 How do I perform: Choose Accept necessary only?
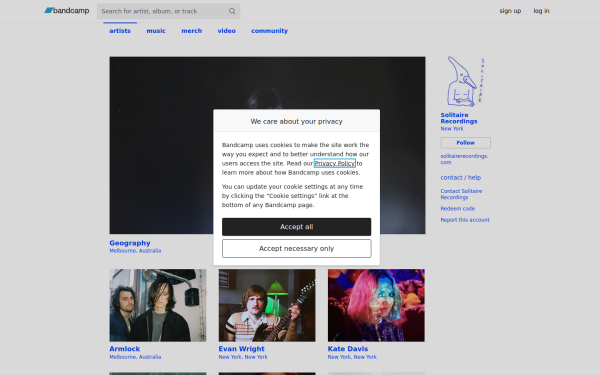click(297, 248)
